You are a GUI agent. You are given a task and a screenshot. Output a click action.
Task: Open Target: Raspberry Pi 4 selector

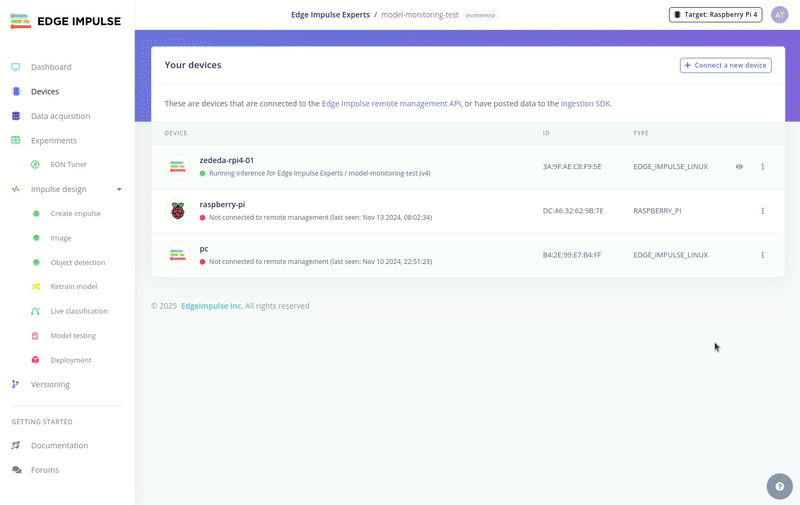[x=716, y=15]
